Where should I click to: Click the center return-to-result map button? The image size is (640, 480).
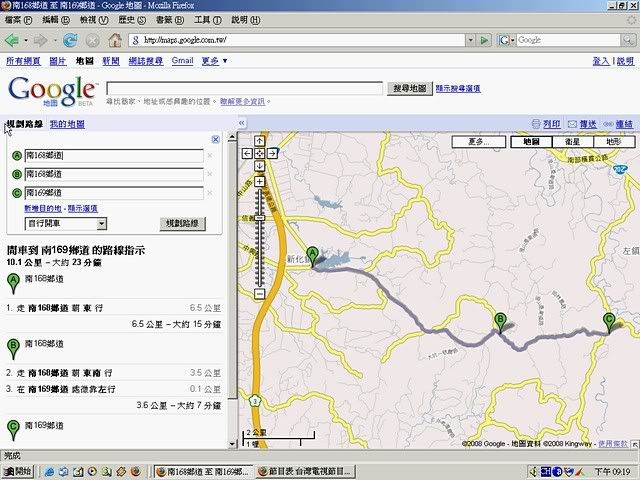point(260,153)
